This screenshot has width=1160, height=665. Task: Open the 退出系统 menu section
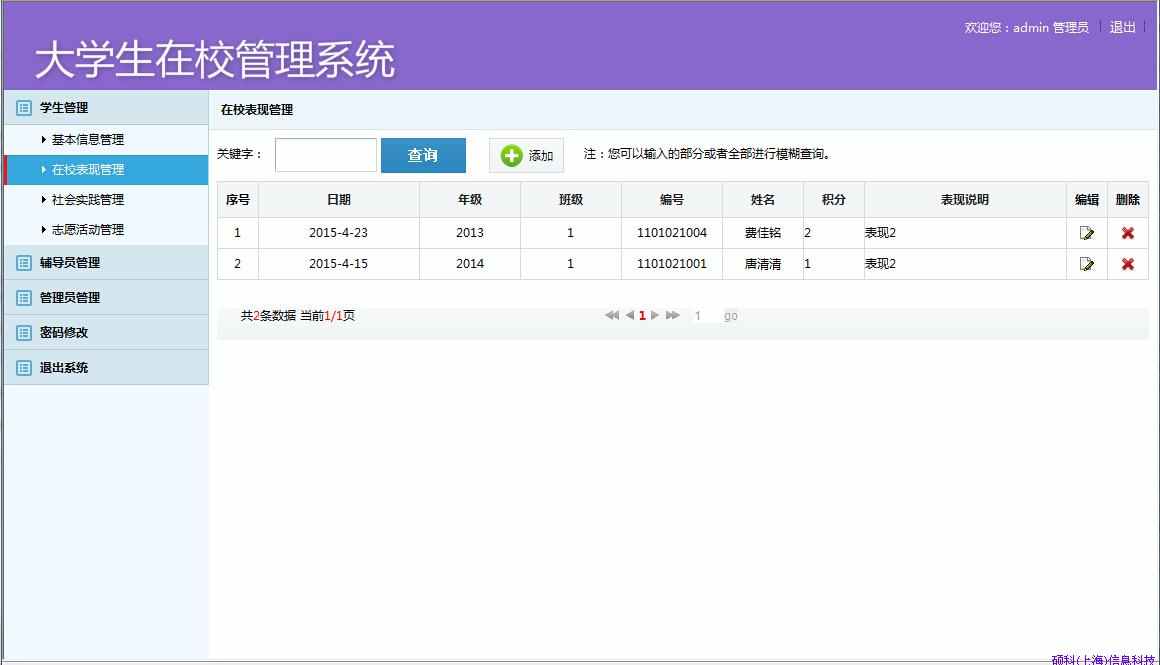(106, 368)
